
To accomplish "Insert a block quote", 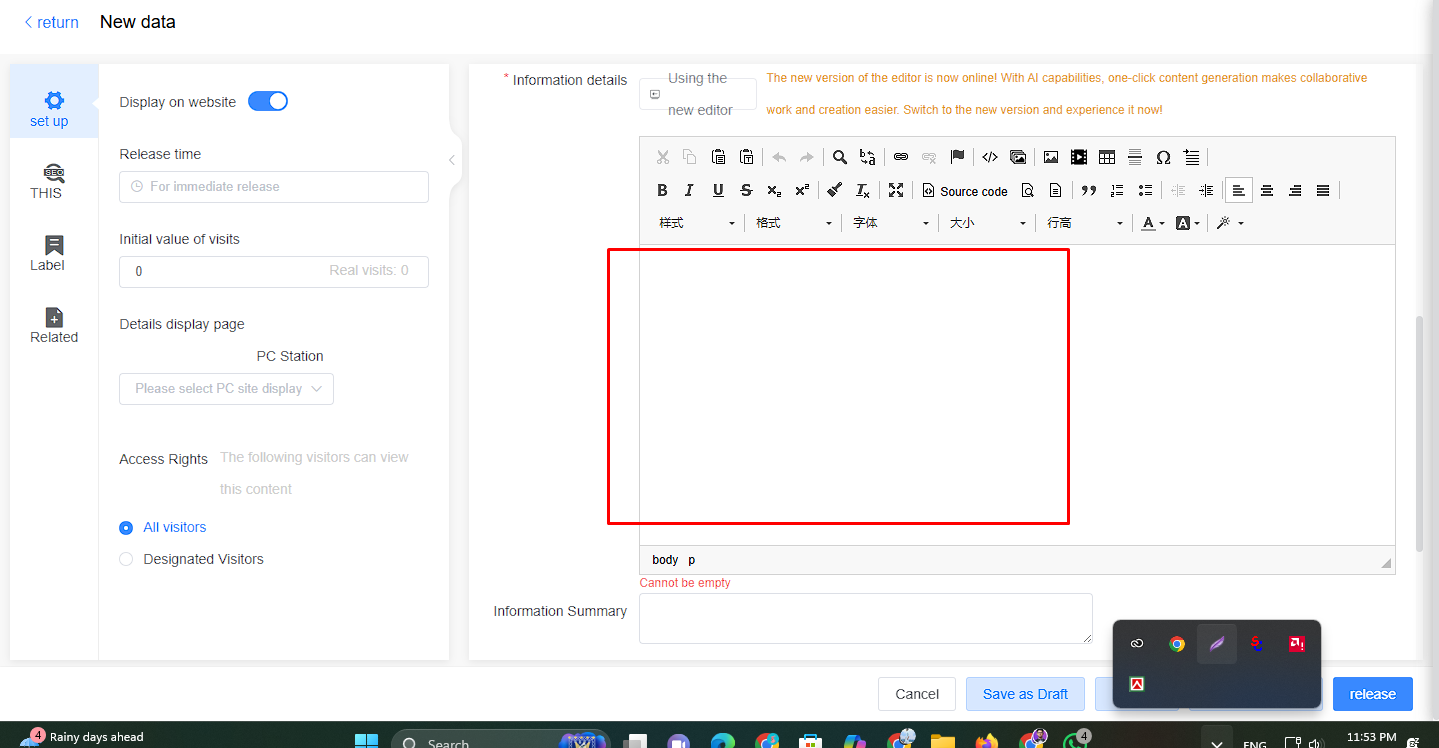I will 1089,190.
